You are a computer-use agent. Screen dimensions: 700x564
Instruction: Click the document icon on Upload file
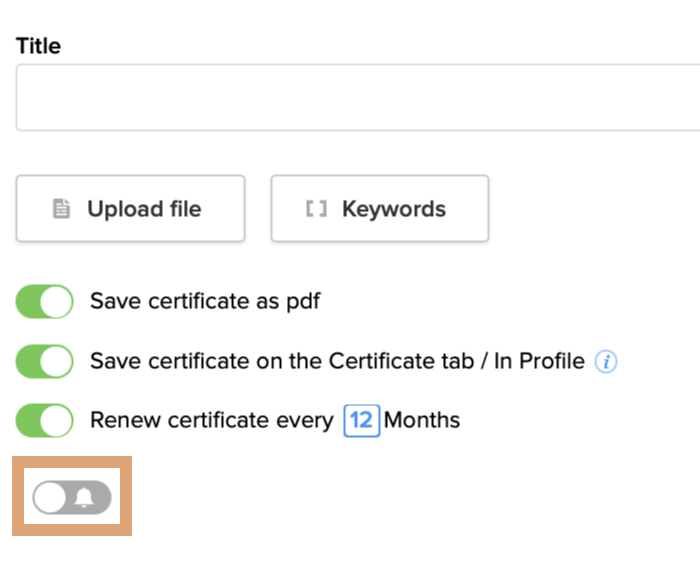tap(62, 209)
